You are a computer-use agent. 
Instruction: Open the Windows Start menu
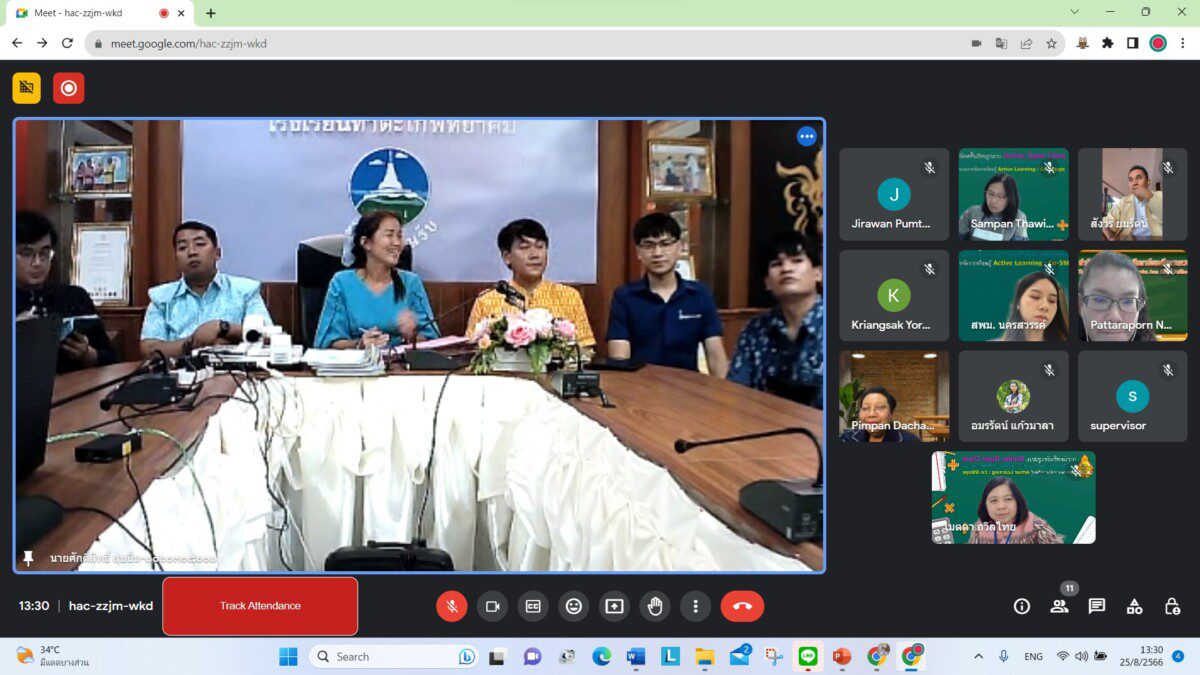288,656
